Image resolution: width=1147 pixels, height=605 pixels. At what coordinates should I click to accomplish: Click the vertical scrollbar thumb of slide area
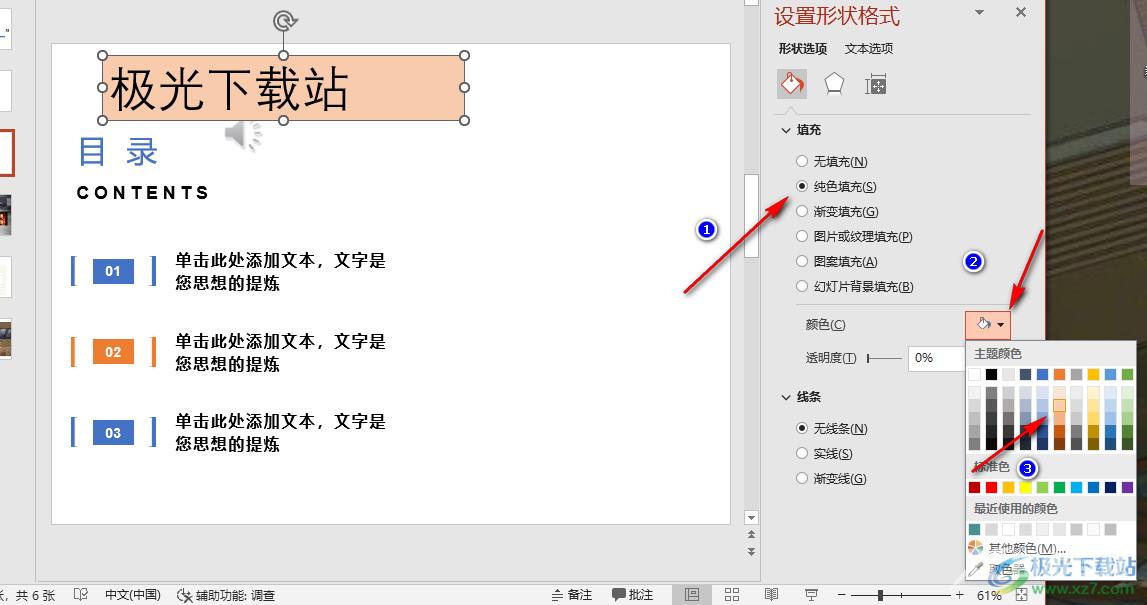751,216
